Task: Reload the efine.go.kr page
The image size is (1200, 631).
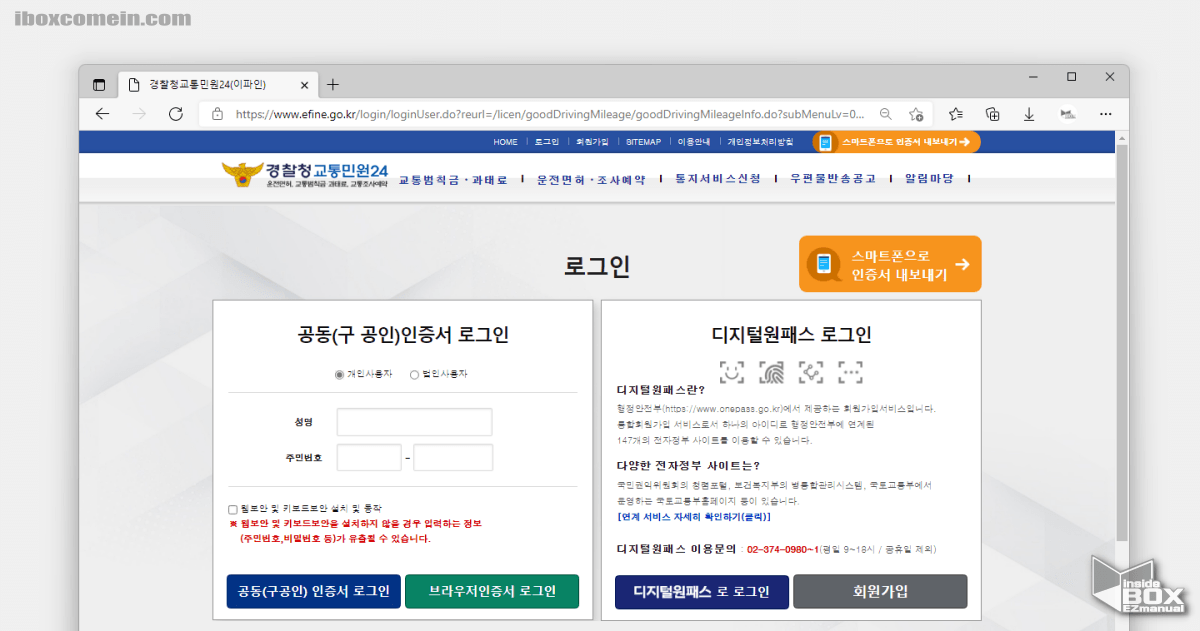Action: tap(175, 114)
